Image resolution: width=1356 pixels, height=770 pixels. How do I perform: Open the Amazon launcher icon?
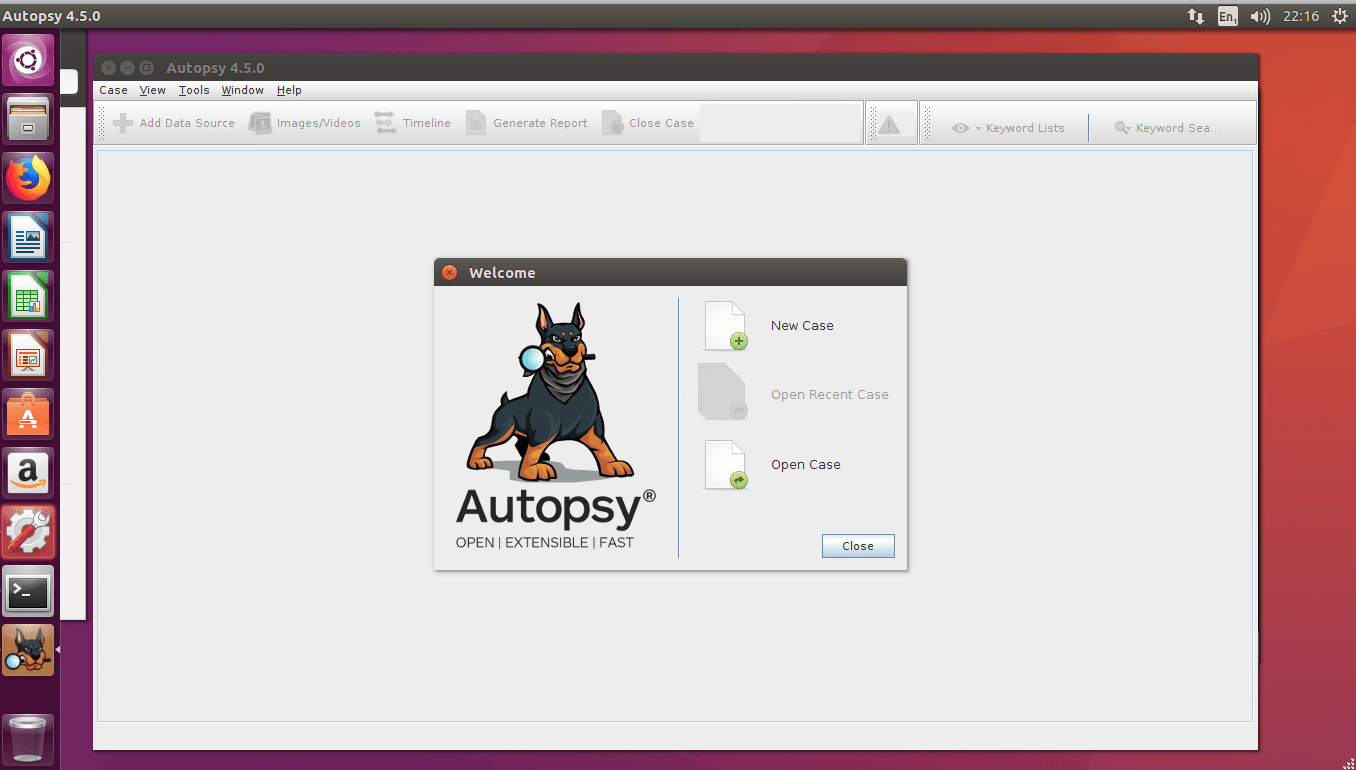pos(28,474)
